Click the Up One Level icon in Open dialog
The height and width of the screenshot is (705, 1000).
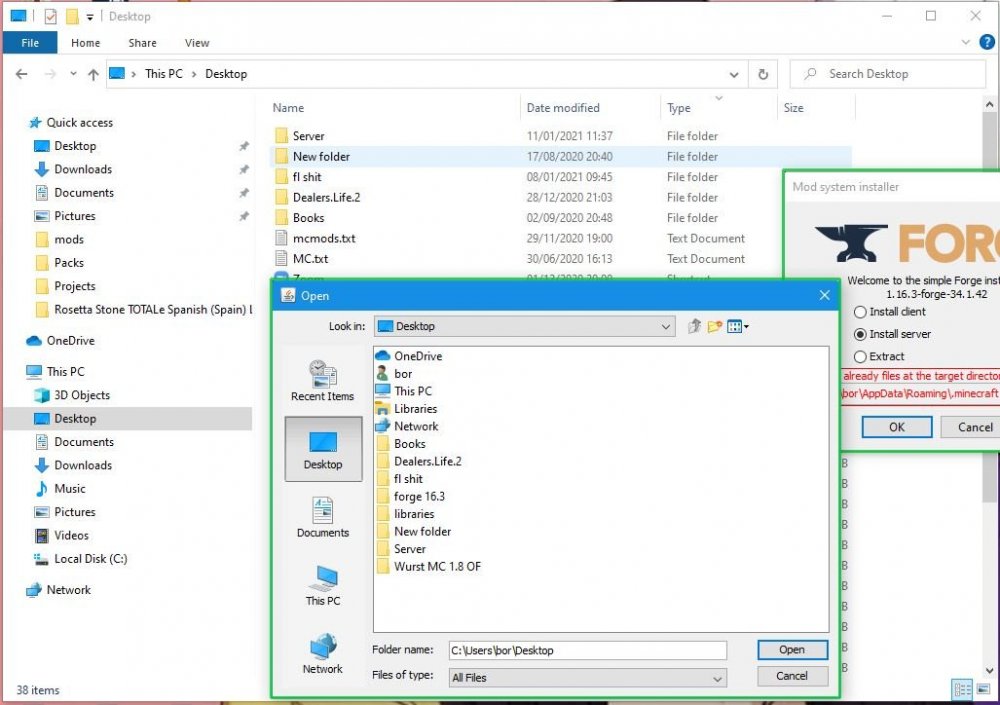click(x=695, y=326)
